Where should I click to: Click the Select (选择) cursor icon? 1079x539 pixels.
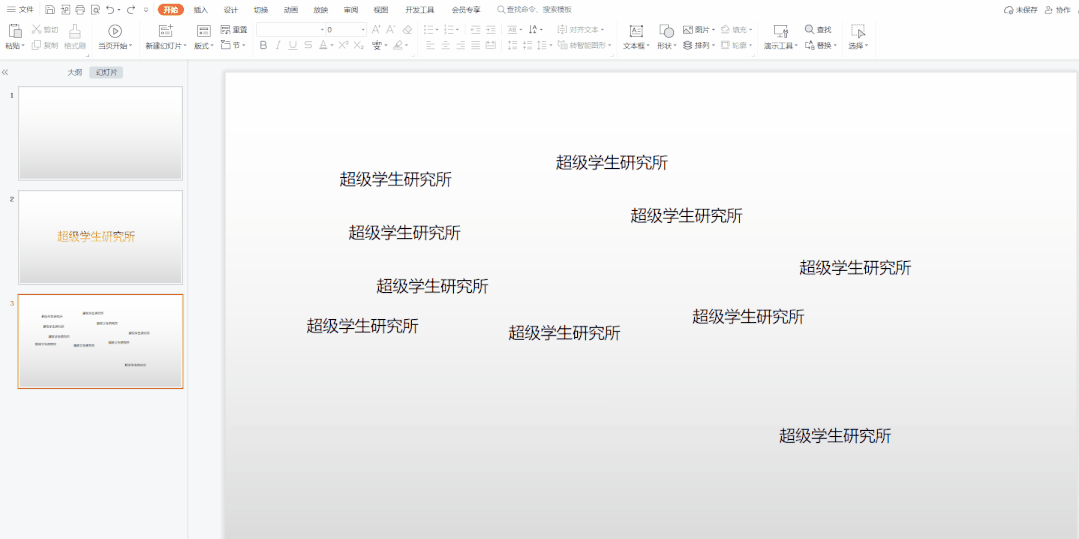(857, 31)
